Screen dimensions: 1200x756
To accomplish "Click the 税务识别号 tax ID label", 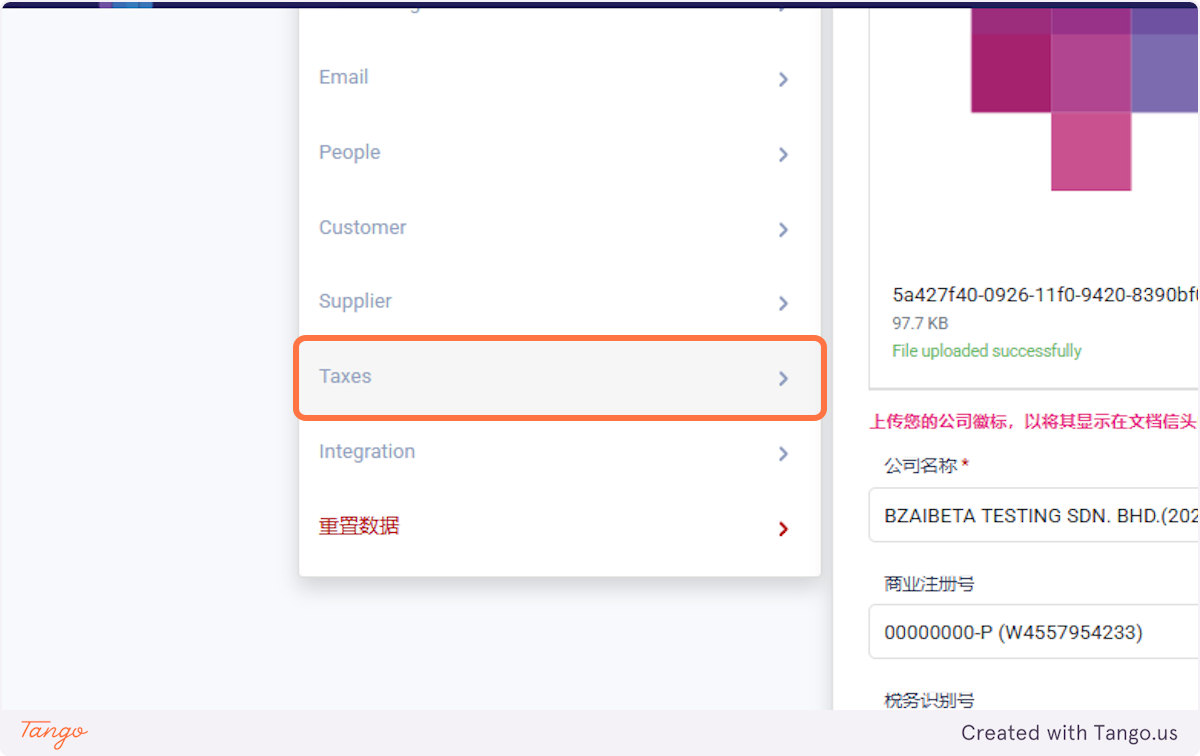I will (929, 700).
